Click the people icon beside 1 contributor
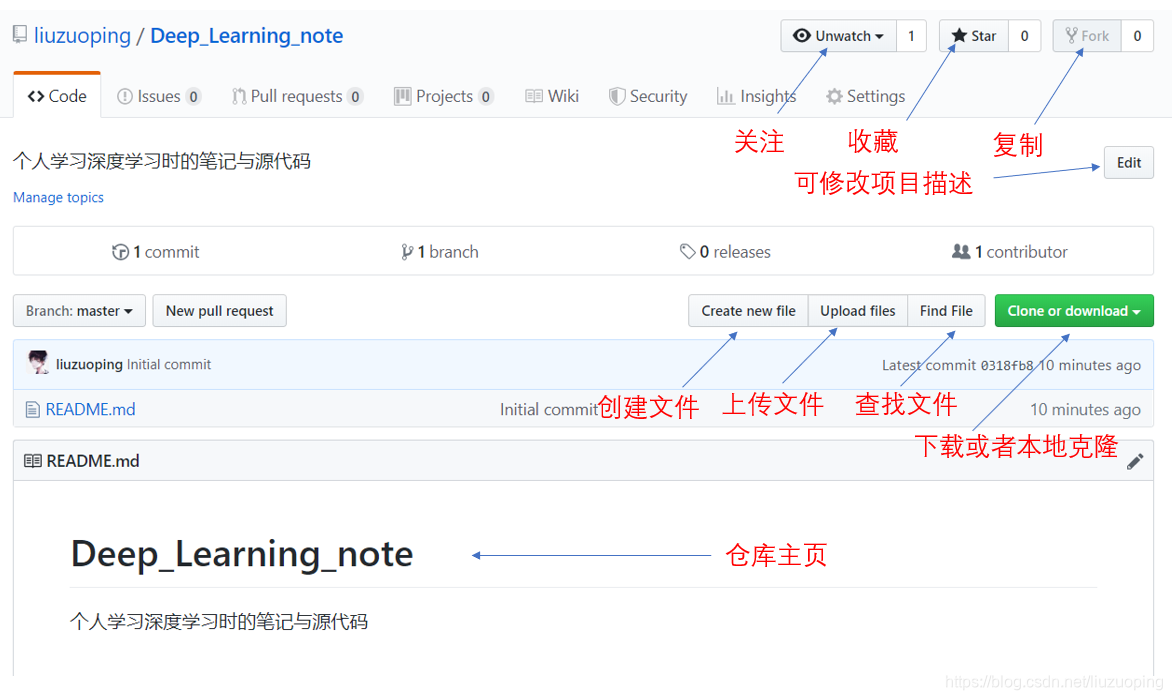 [960, 252]
